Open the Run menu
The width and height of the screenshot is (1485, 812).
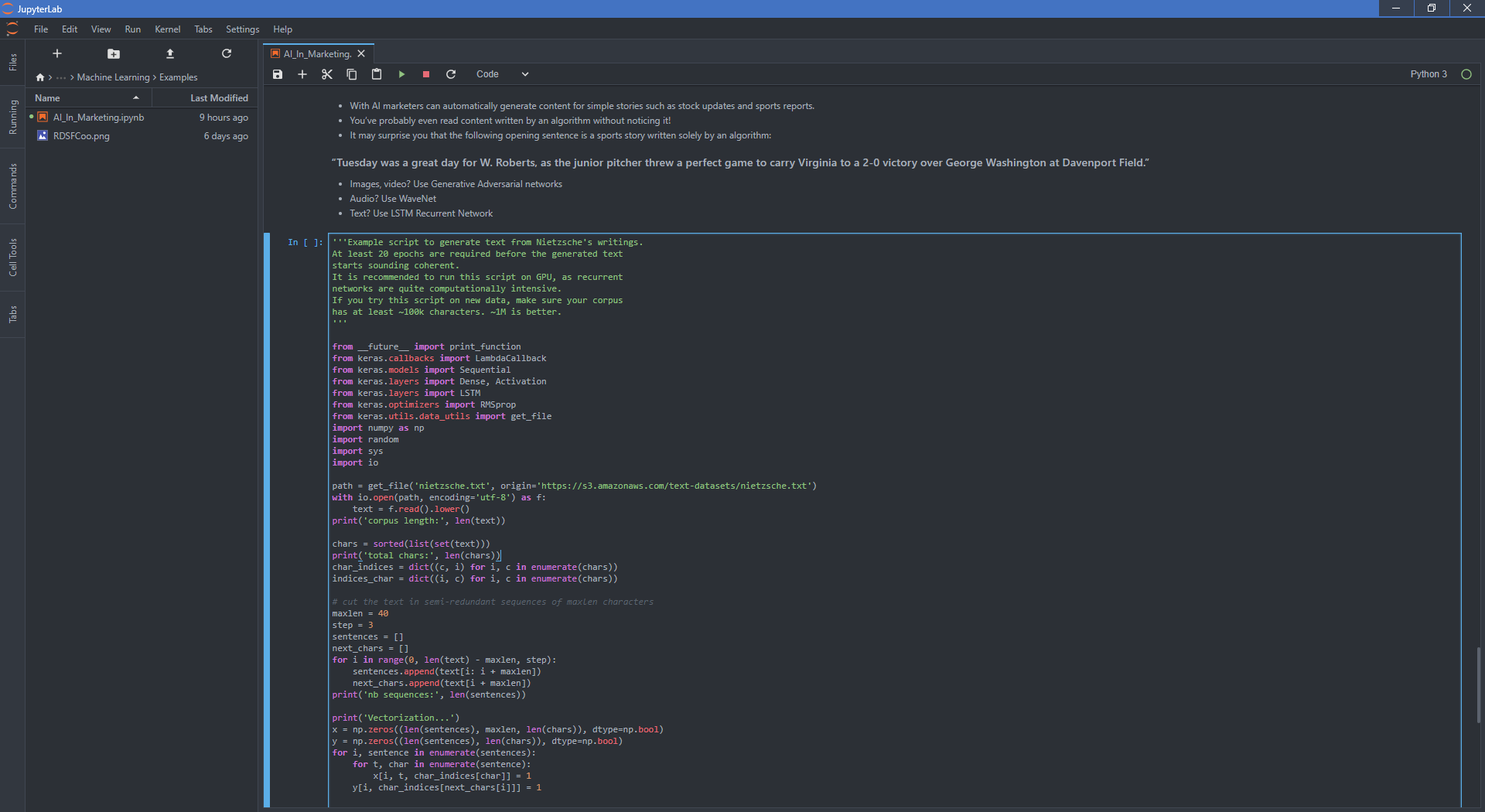point(133,29)
